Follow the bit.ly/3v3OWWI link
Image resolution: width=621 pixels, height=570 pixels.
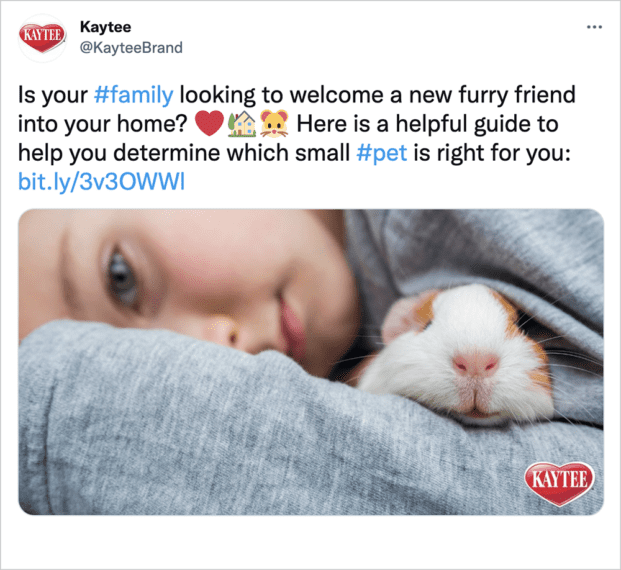[x=101, y=182]
